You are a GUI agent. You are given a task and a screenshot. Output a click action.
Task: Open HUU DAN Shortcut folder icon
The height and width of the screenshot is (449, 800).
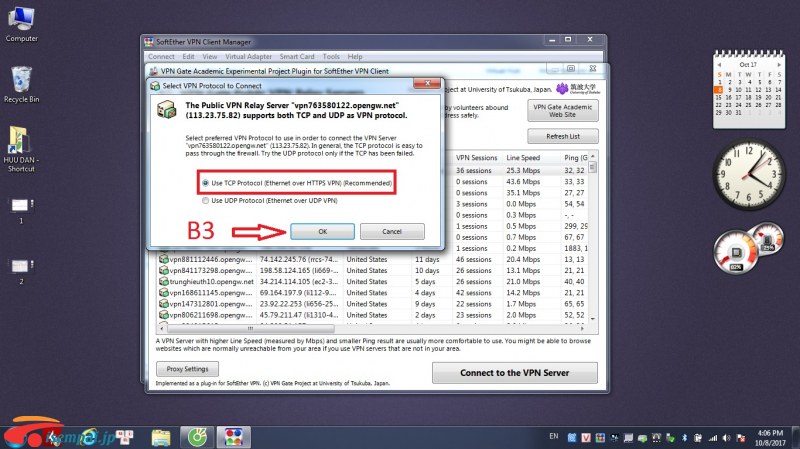coord(21,149)
